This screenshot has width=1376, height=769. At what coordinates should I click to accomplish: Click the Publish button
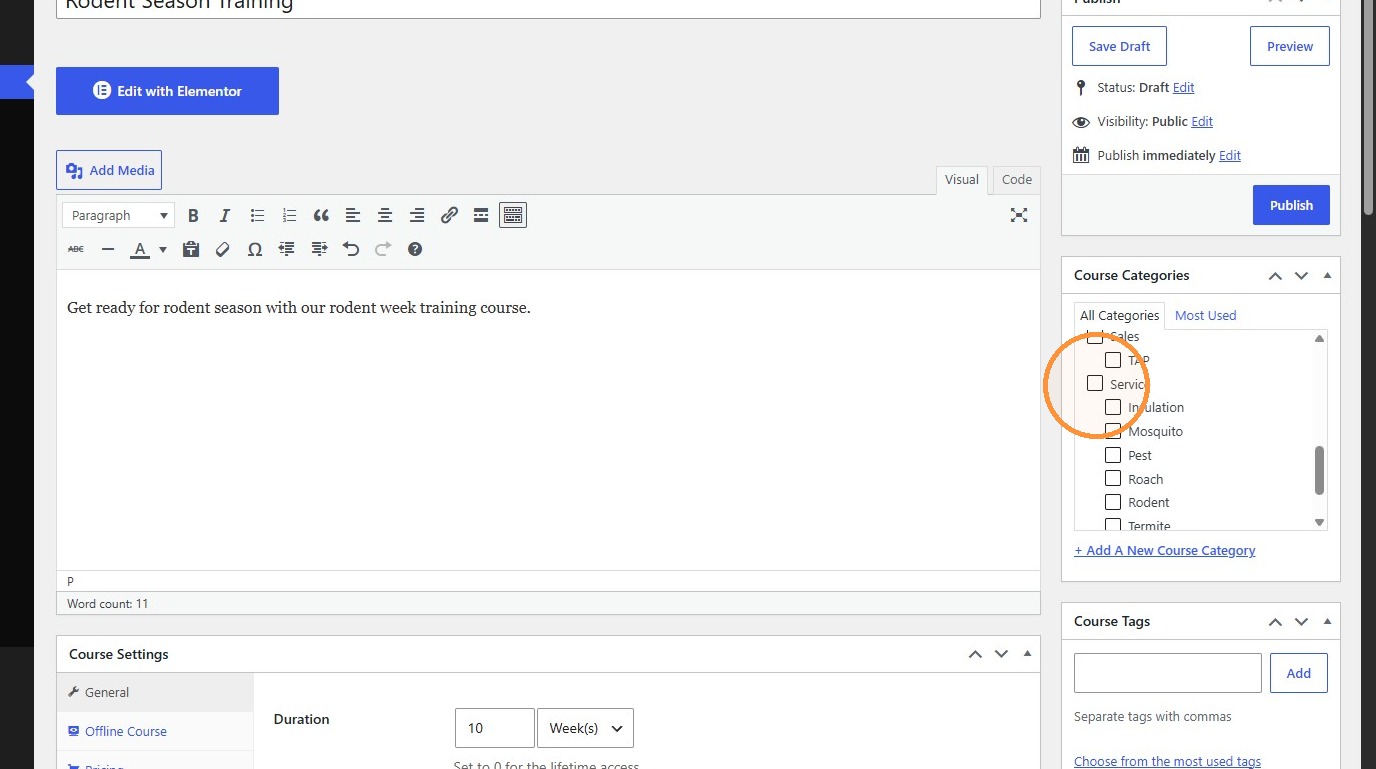[1291, 205]
